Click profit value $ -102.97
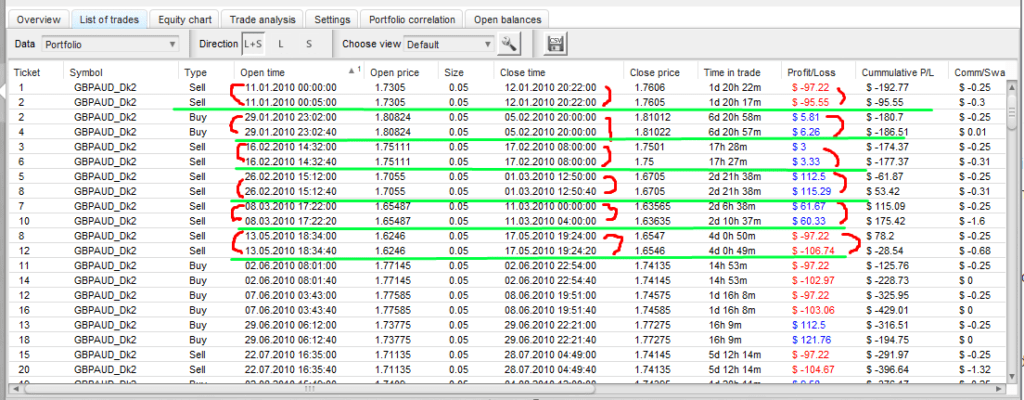Image resolution: width=1024 pixels, height=400 pixels. click(815, 280)
